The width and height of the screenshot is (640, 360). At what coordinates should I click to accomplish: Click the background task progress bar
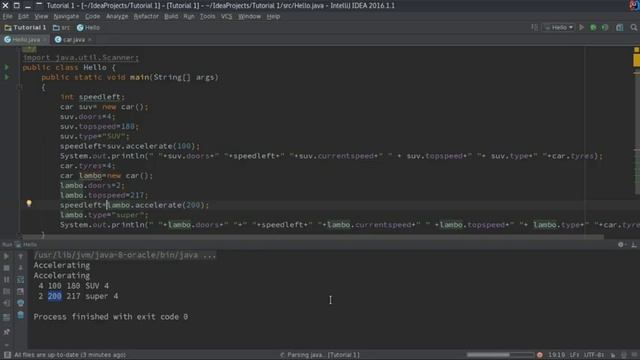[500, 355]
